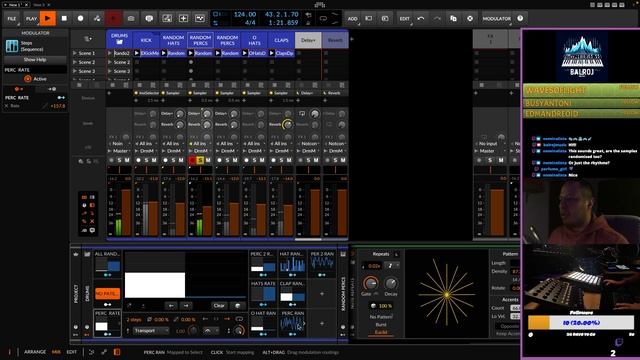Viewport: 640px width, 360px height.
Task: Open KICK track input 'All ins' dropdown
Action: tap(146, 144)
